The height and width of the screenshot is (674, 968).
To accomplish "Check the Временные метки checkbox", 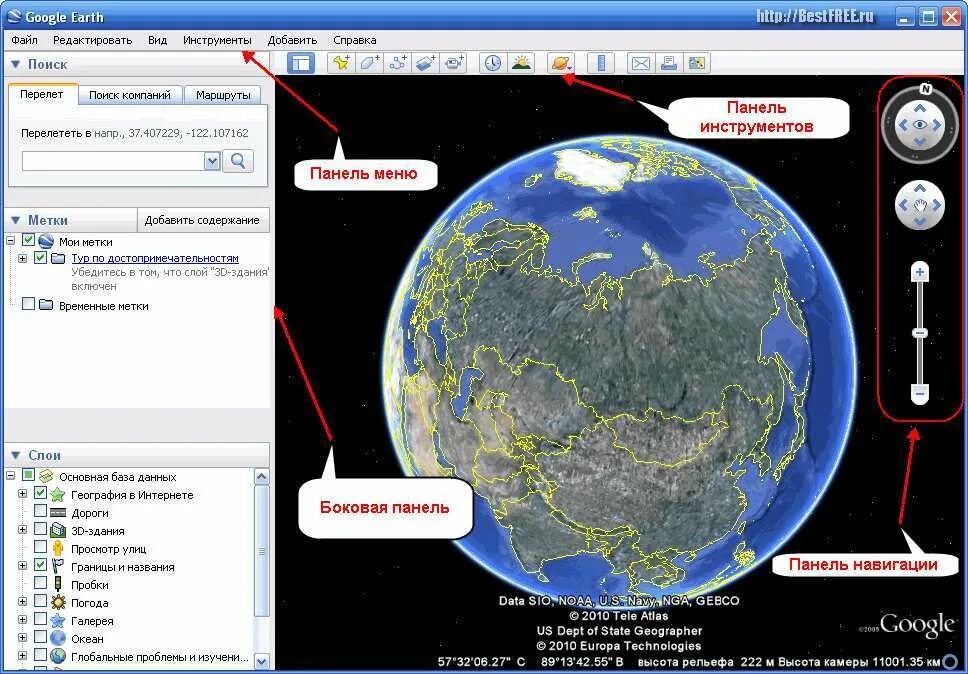I will pyautogui.click(x=28, y=304).
